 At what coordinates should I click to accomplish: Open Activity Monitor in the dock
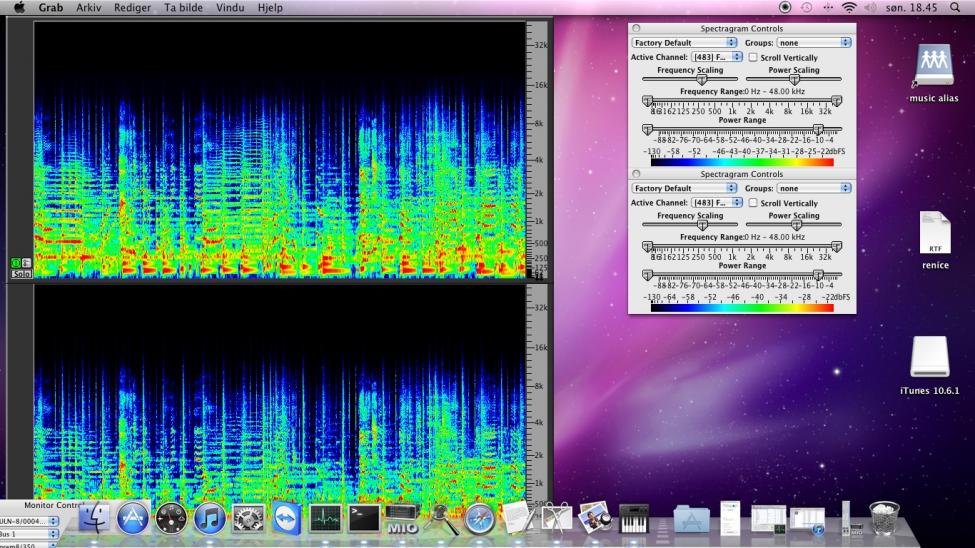click(324, 518)
